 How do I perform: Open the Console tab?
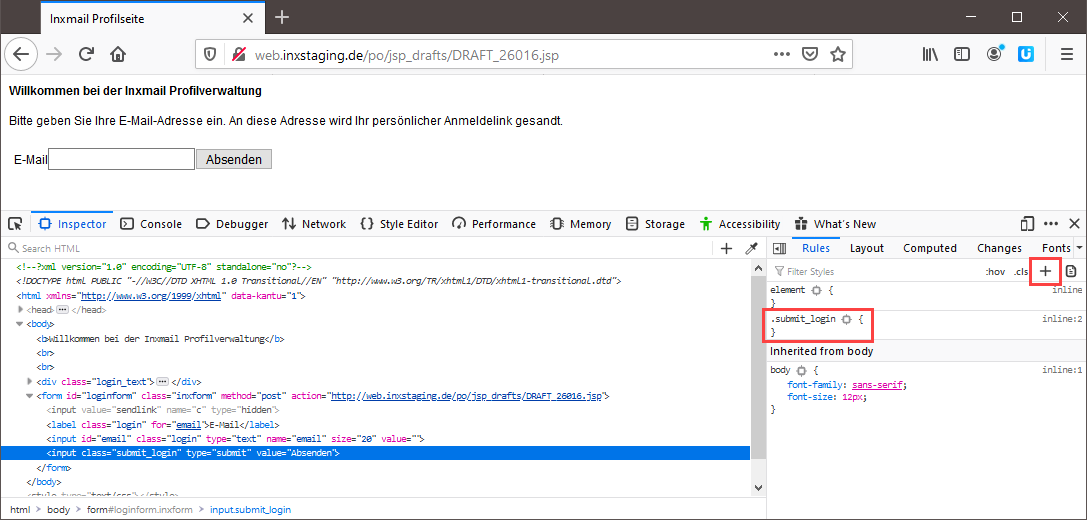click(150, 224)
